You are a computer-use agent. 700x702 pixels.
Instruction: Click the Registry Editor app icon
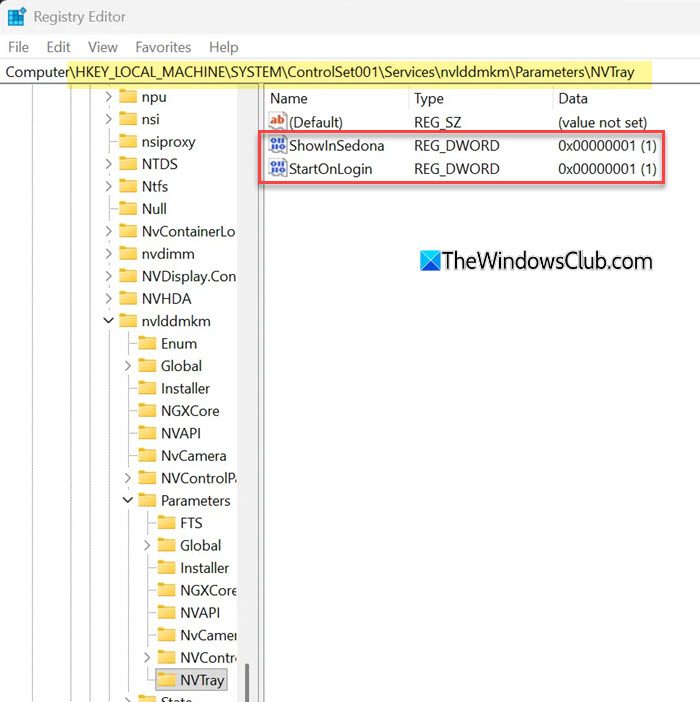17,17
